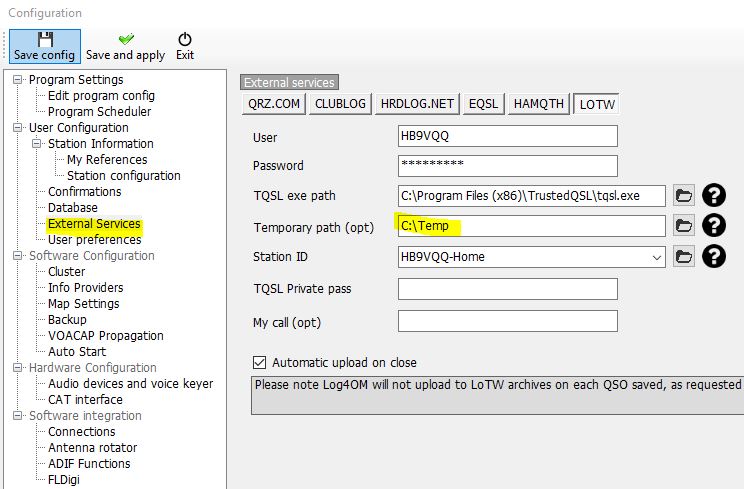This screenshot has width=744, height=489.
Task: Select Auto Start in tree
Action: click(77, 351)
